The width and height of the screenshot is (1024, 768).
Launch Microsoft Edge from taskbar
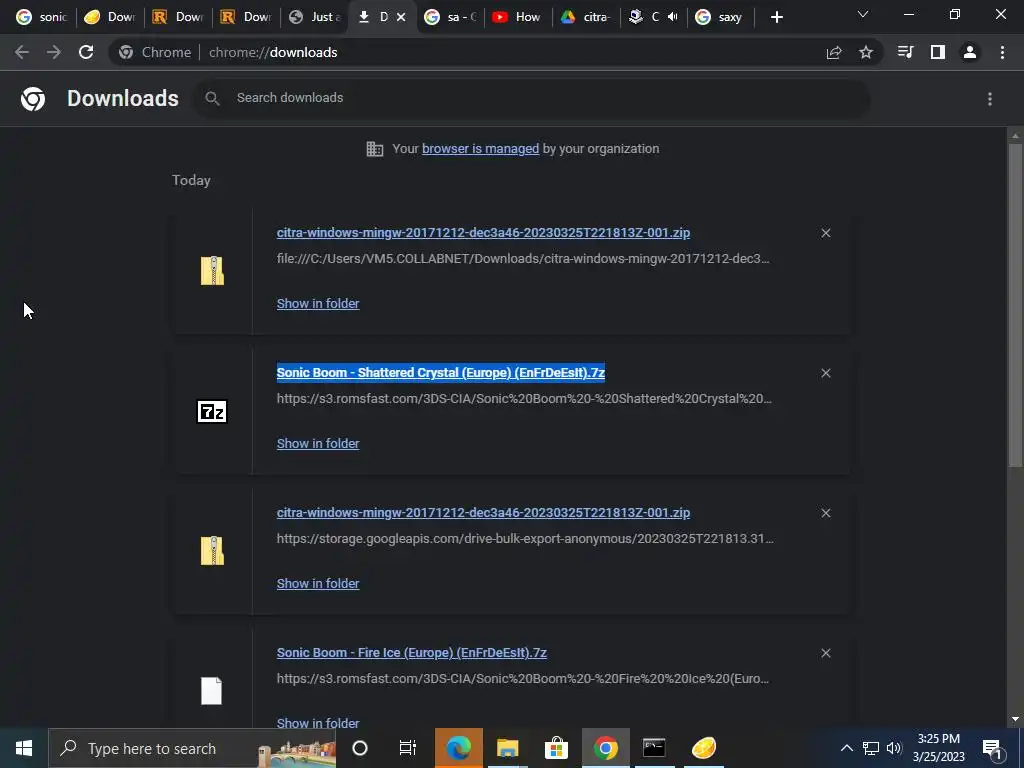click(458, 748)
